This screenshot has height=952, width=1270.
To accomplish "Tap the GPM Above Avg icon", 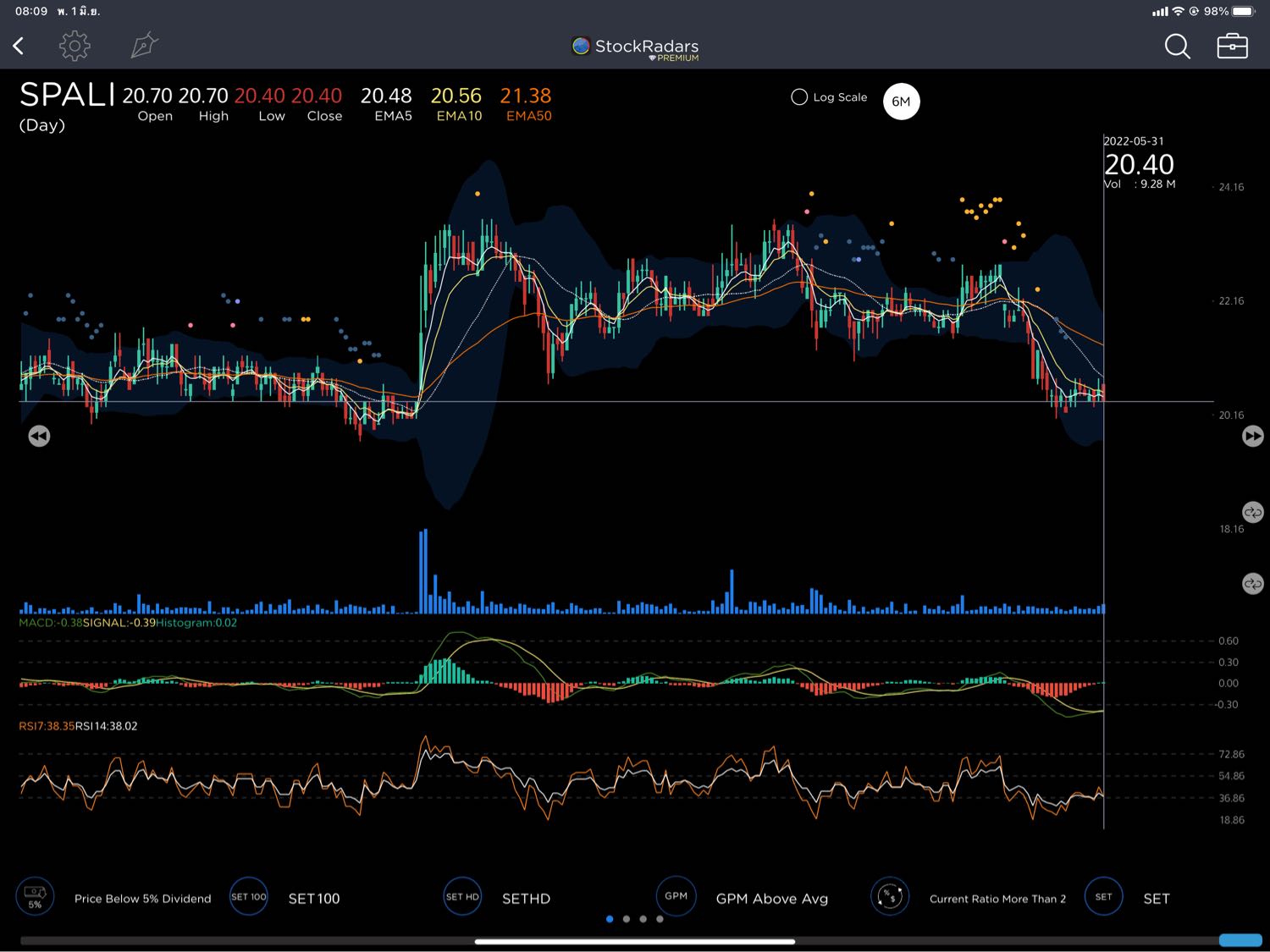I will click(676, 896).
